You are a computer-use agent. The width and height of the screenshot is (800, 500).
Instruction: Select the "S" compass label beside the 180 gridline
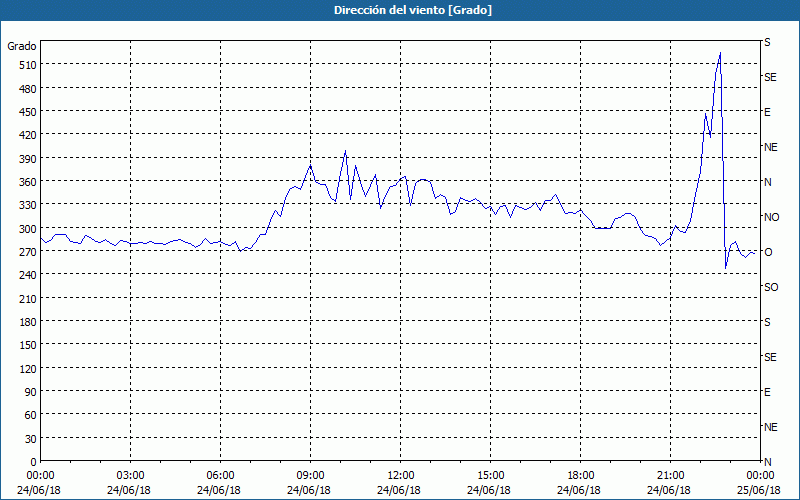tap(767, 322)
